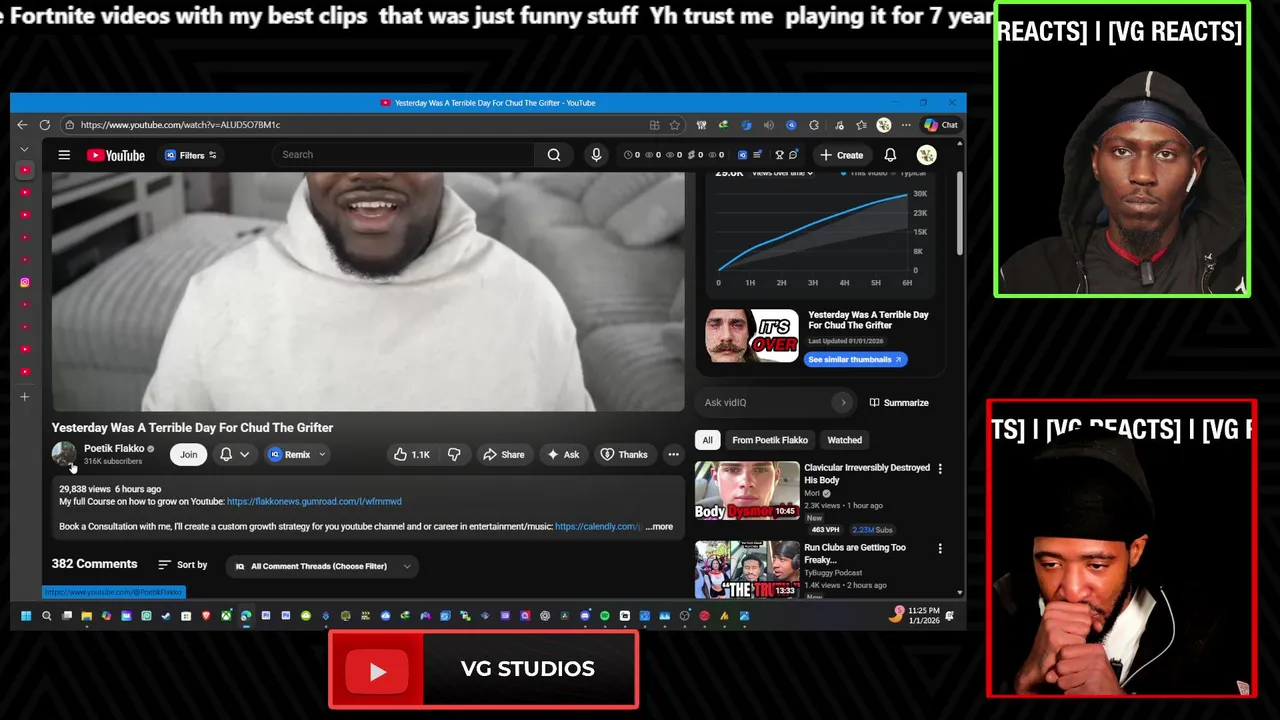The height and width of the screenshot is (720, 1280).
Task: Open browser profile avatar in toolbar
Action: point(884,125)
